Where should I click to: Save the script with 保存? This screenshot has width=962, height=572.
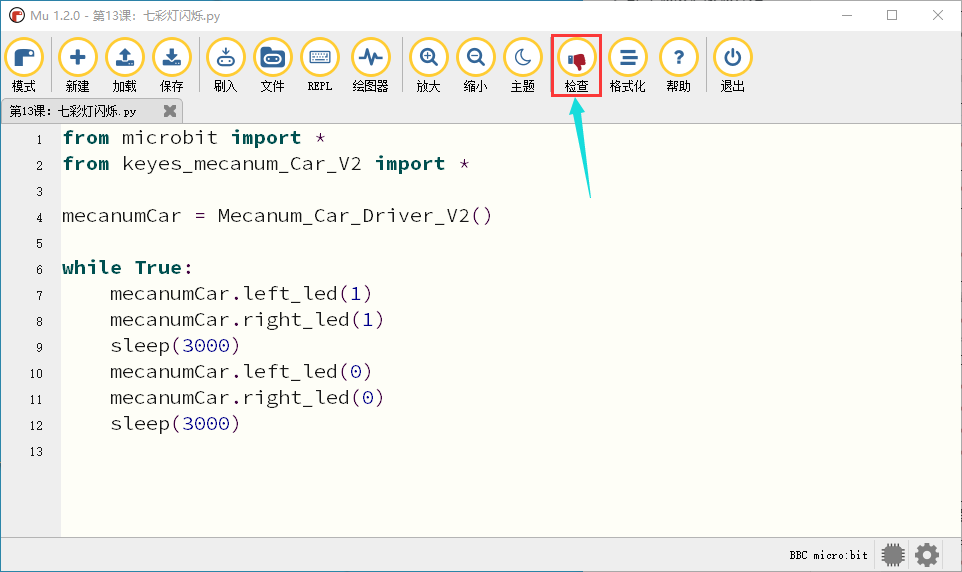point(172,65)
